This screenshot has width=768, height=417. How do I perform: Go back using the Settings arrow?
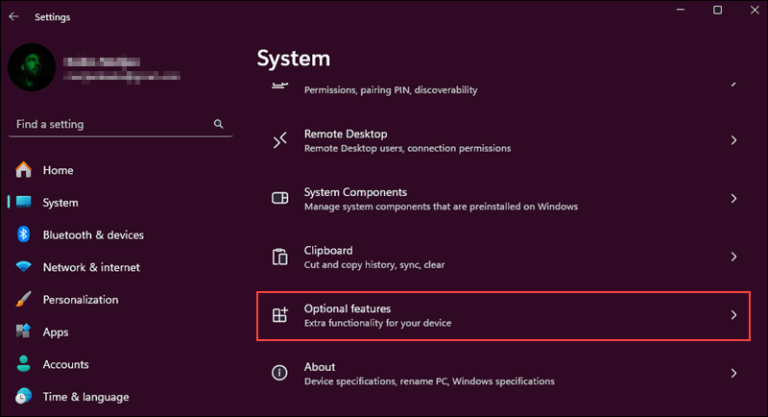(x=13, y=17)
